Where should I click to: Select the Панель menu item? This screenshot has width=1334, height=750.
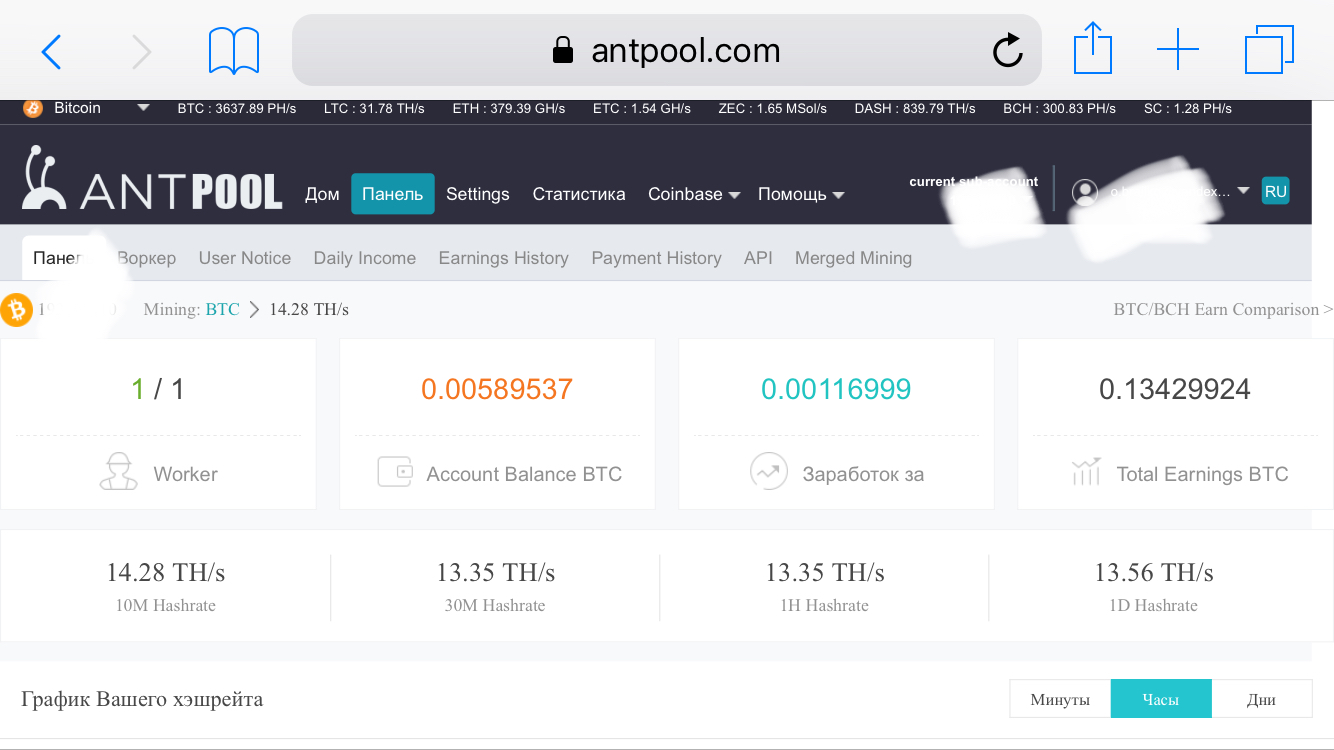[392, 194]
